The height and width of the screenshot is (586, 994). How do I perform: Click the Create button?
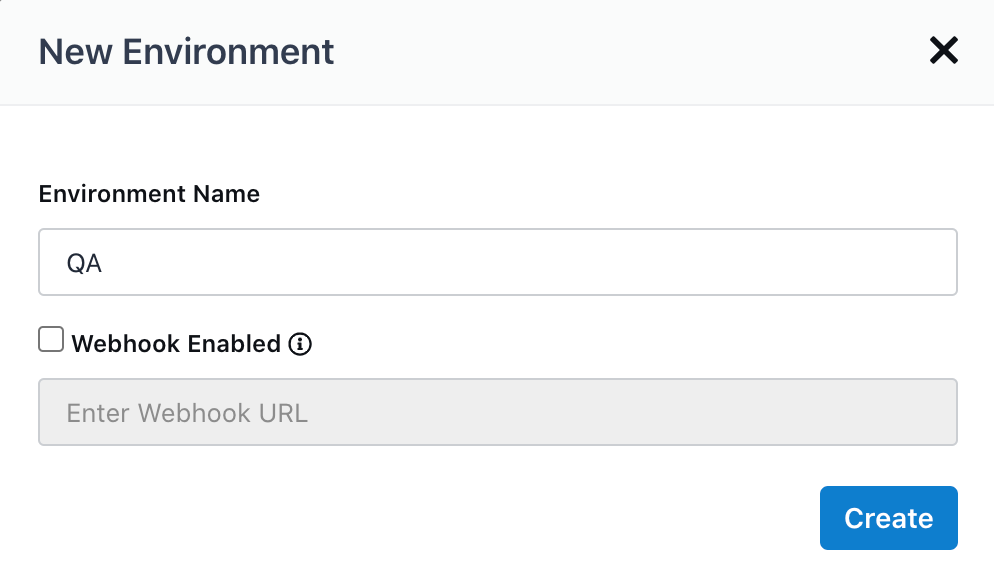click(888, 518)
